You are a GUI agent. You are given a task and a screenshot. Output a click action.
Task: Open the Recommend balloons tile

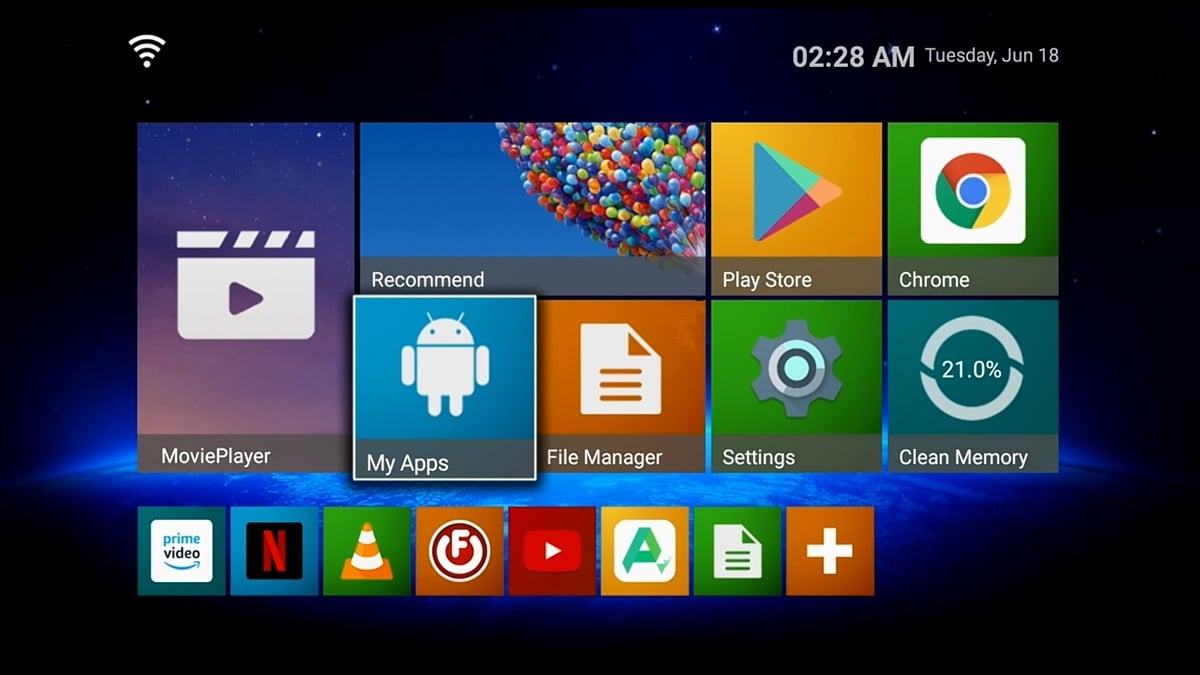coord(533,209)
